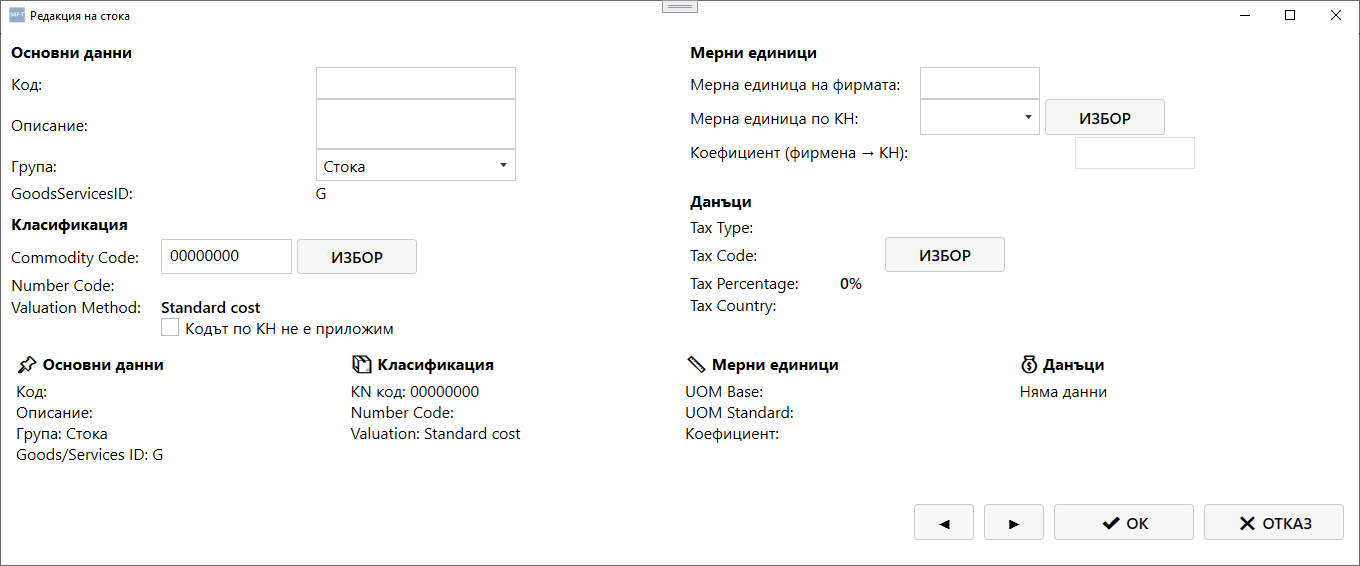Screen dimensions: 1360x566
Task: Click the money bag icon beside Данъци
Action: coord(1028,365)
